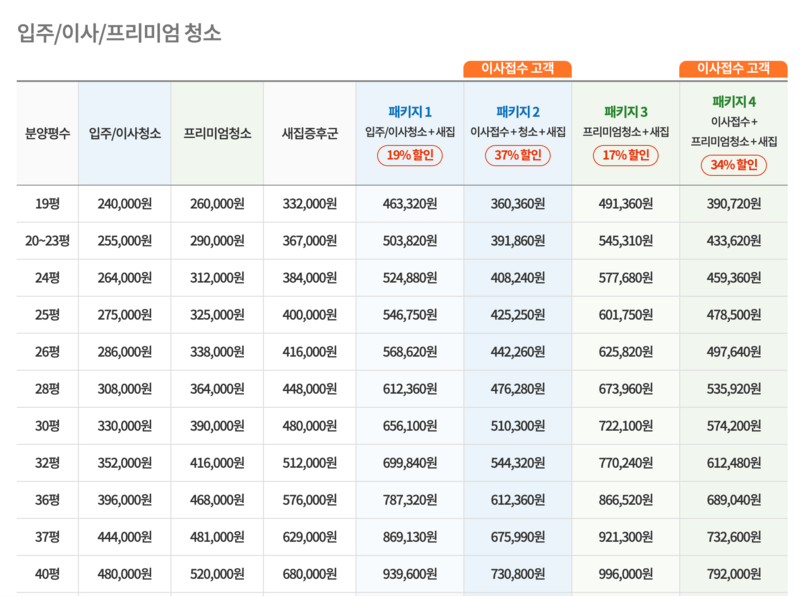The width and height of the screenshot is (800, 596).
Task: Click the 34% 할인 discount badge
Action: pos(733,166)
